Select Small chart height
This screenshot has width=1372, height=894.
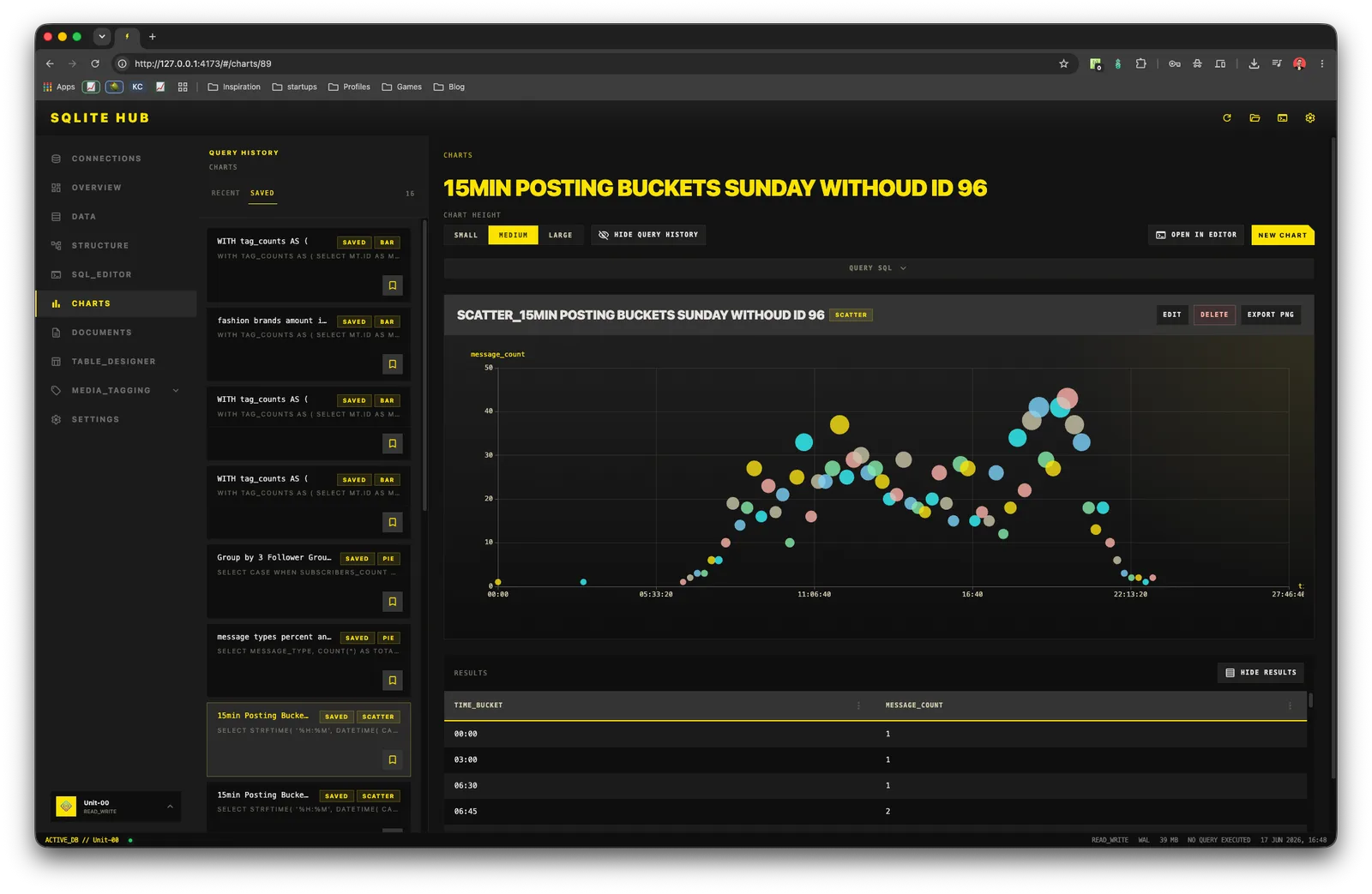pos(466,235)
